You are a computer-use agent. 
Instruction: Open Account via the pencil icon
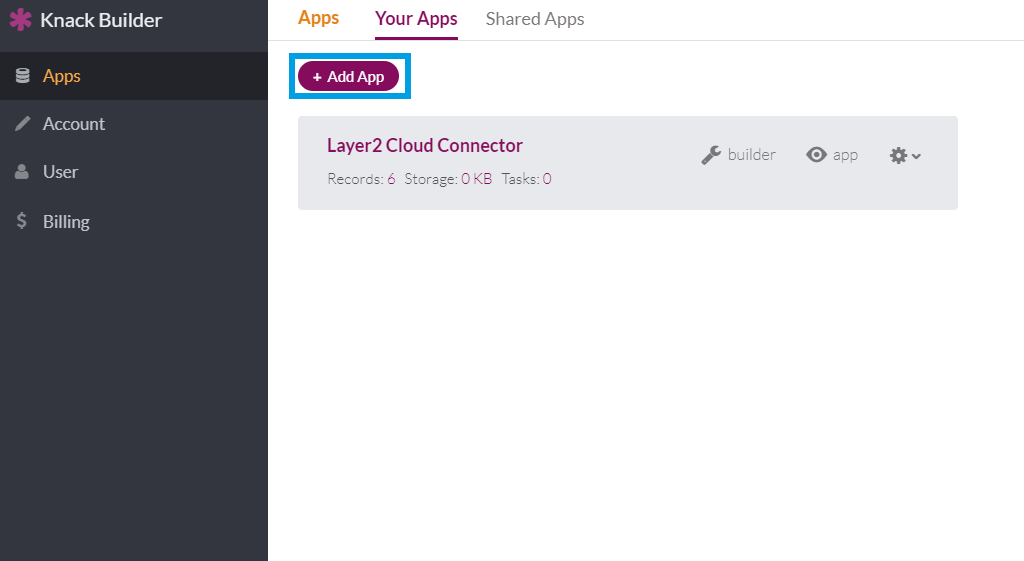(22, 124)
